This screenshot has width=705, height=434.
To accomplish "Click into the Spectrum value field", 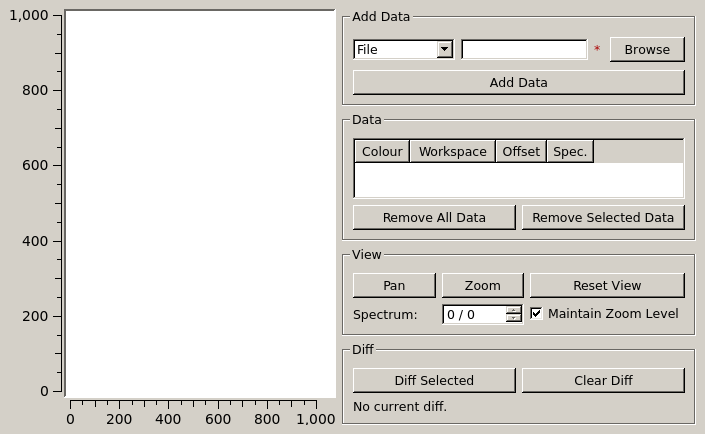I will coord(473,314).
